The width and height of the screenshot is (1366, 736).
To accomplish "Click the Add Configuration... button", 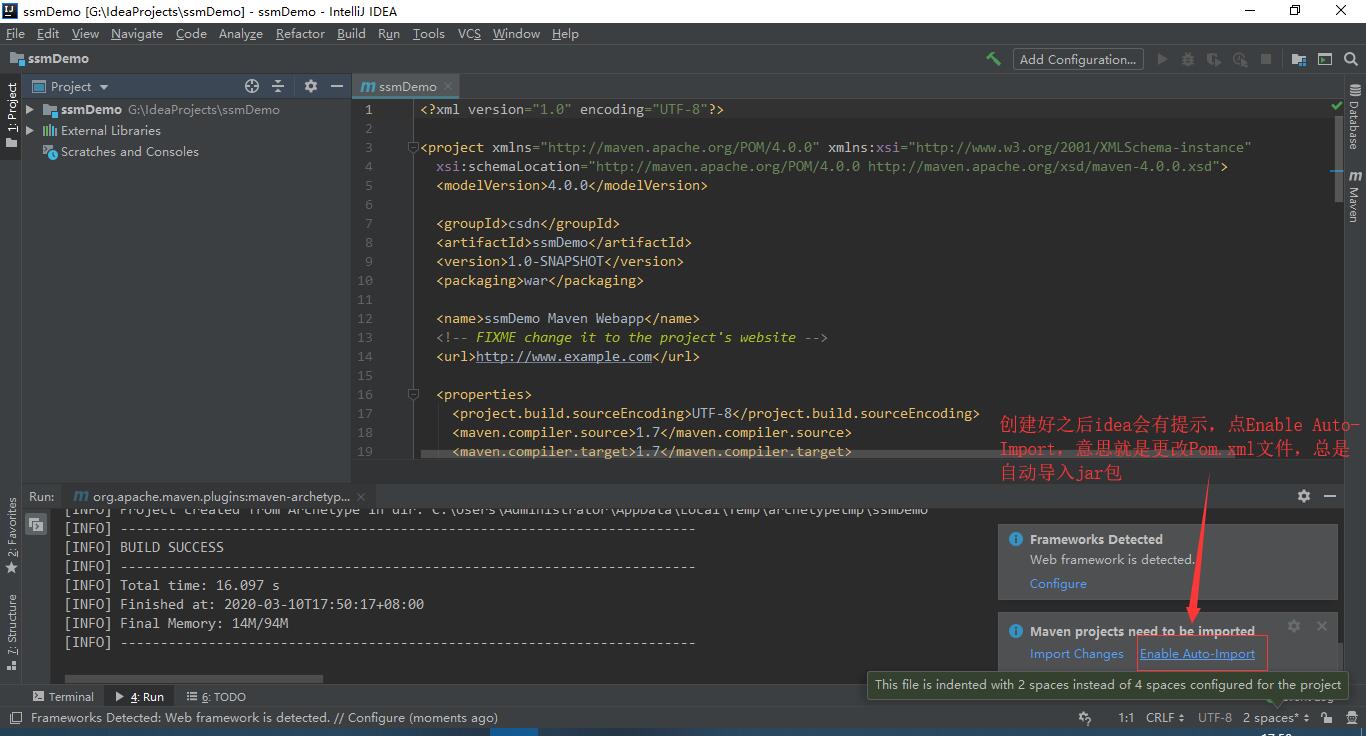I will (1078, 59).
